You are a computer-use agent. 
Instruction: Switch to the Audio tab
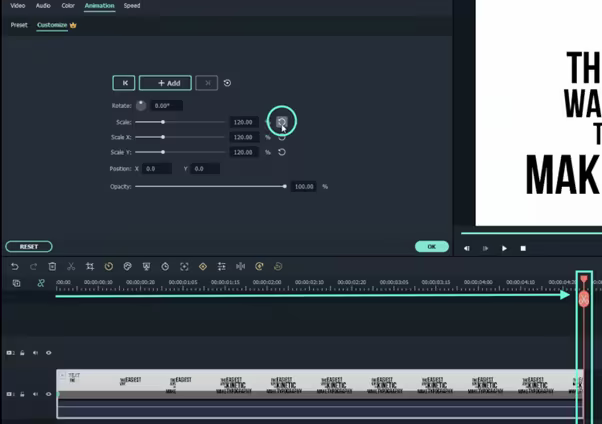coord(43,6)
